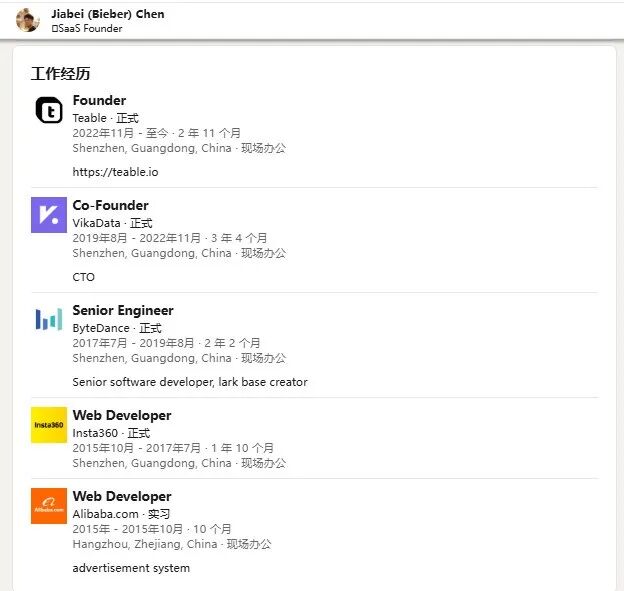Click the advertisement system description
624x591 pixels.
131,568
